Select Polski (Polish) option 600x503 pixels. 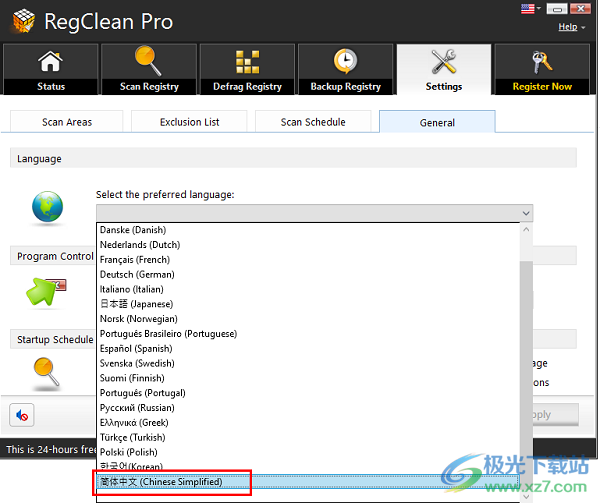[x=308, y=453]
